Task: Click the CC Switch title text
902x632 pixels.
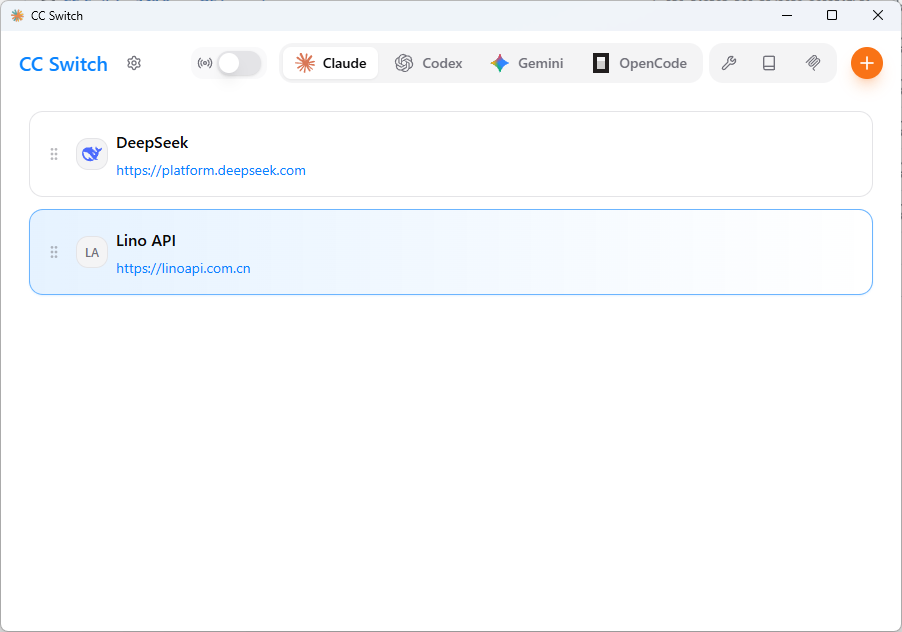Action: [x=63, y=64]
